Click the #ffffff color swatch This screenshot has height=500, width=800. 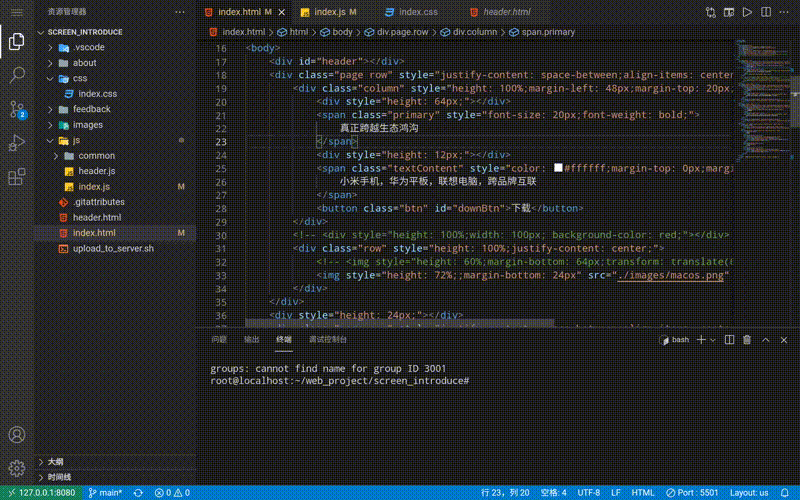pos(558,169)
